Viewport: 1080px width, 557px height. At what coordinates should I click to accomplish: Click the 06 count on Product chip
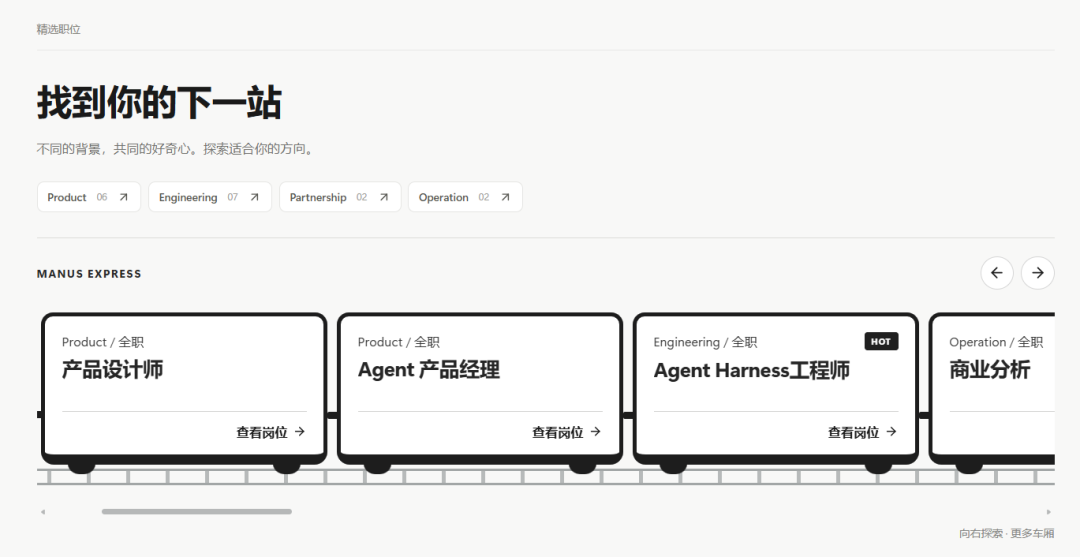(102, 197)
